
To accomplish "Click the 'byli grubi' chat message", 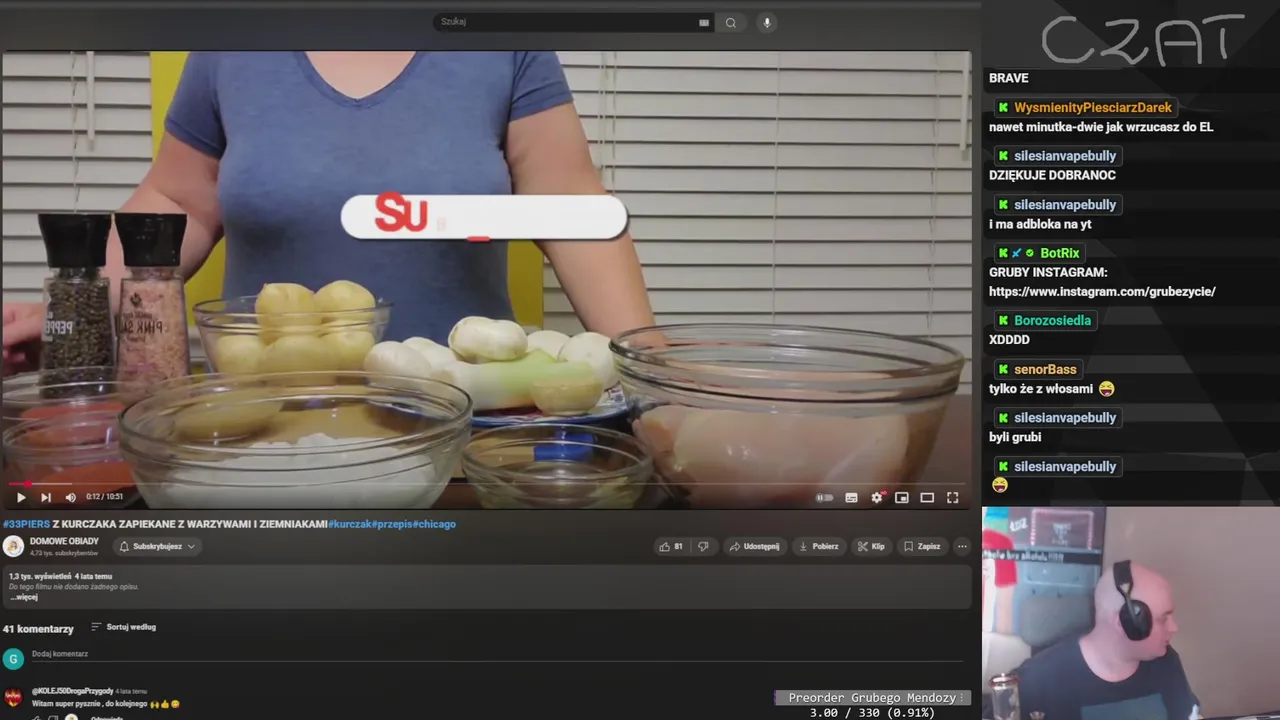I will click(x=1015, y=437).
